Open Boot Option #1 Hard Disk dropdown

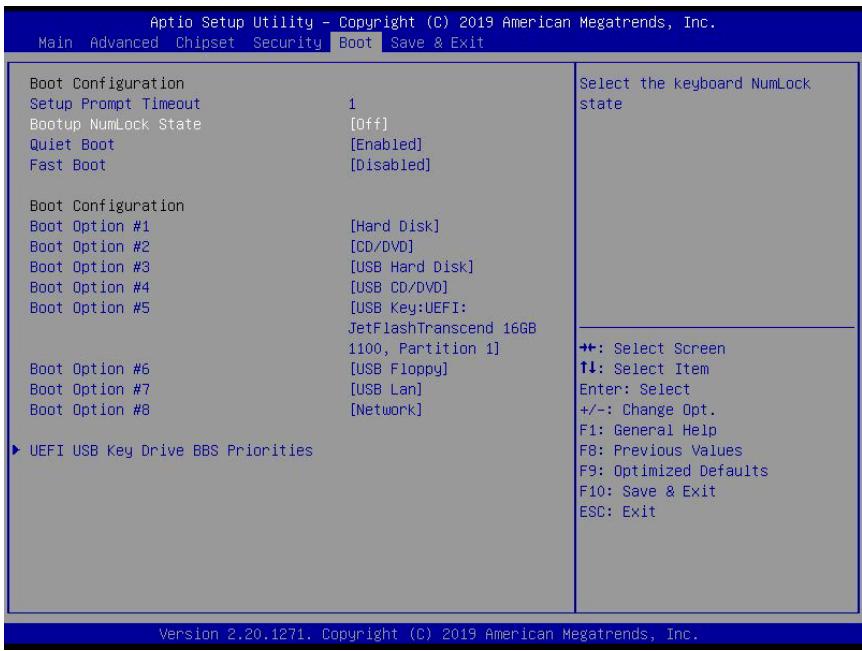coord(395,226)
